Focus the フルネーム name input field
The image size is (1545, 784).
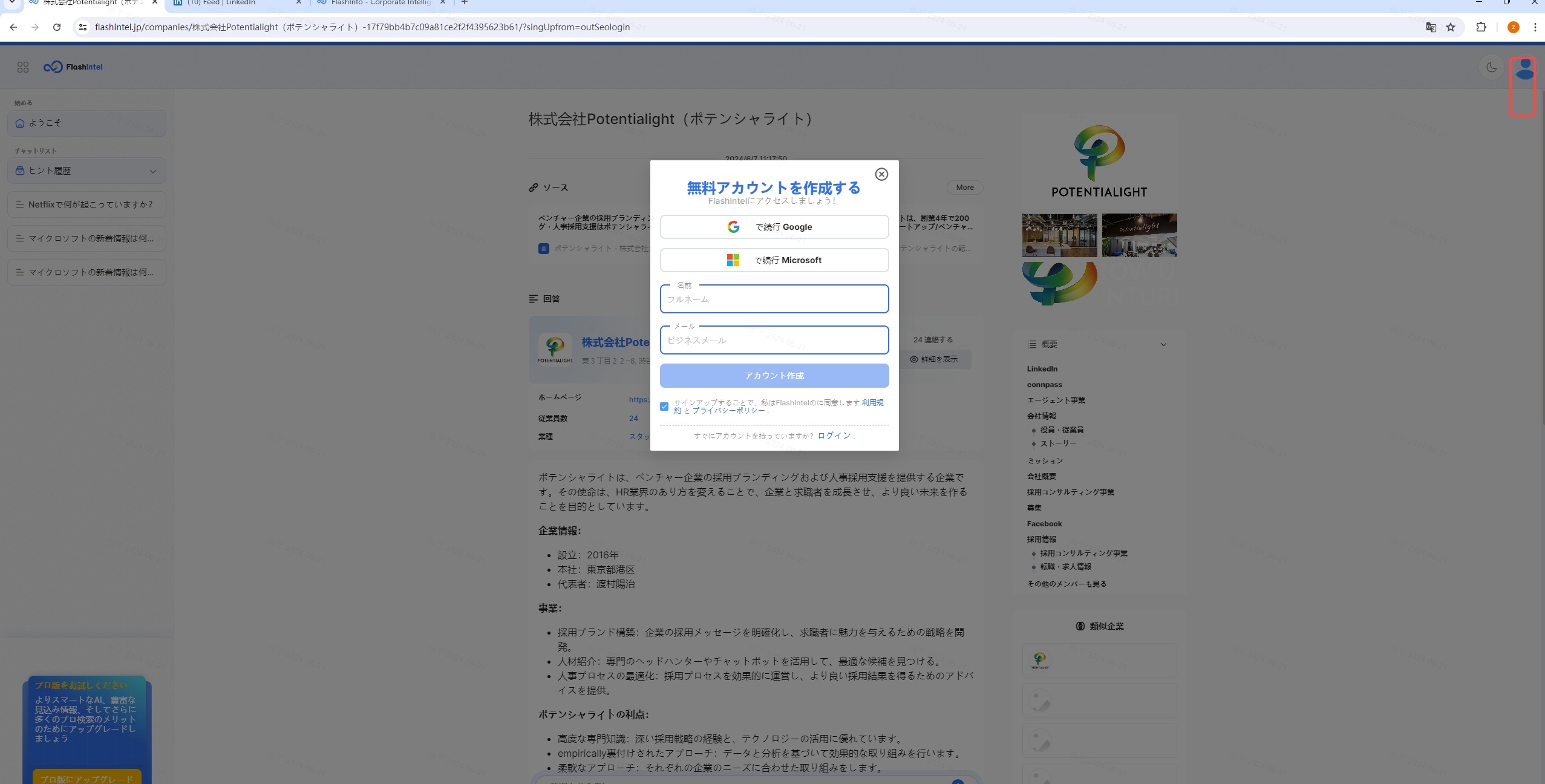coord(774,299)
